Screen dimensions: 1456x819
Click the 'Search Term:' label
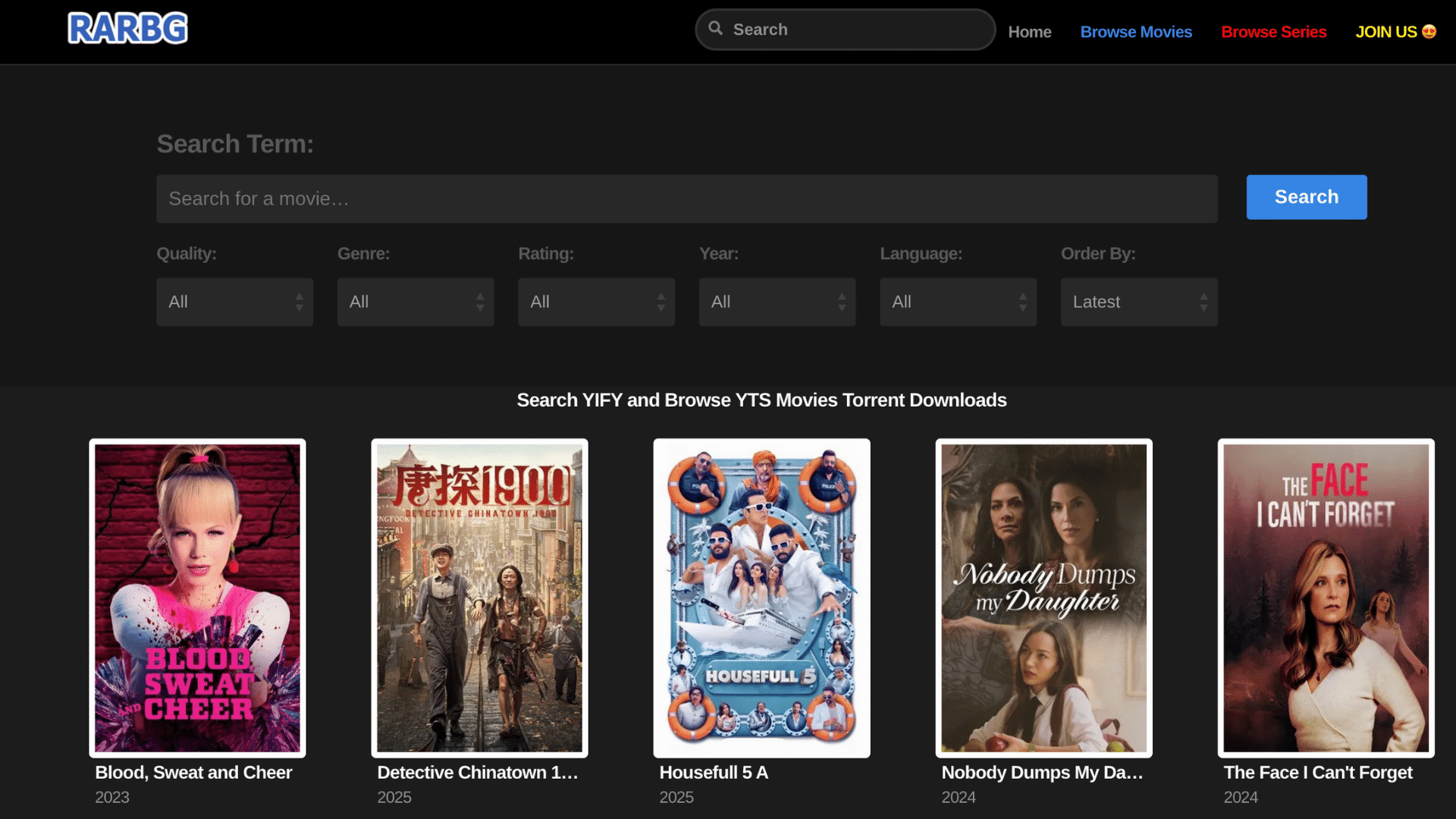pyautogui.click(x=235, y=144)
